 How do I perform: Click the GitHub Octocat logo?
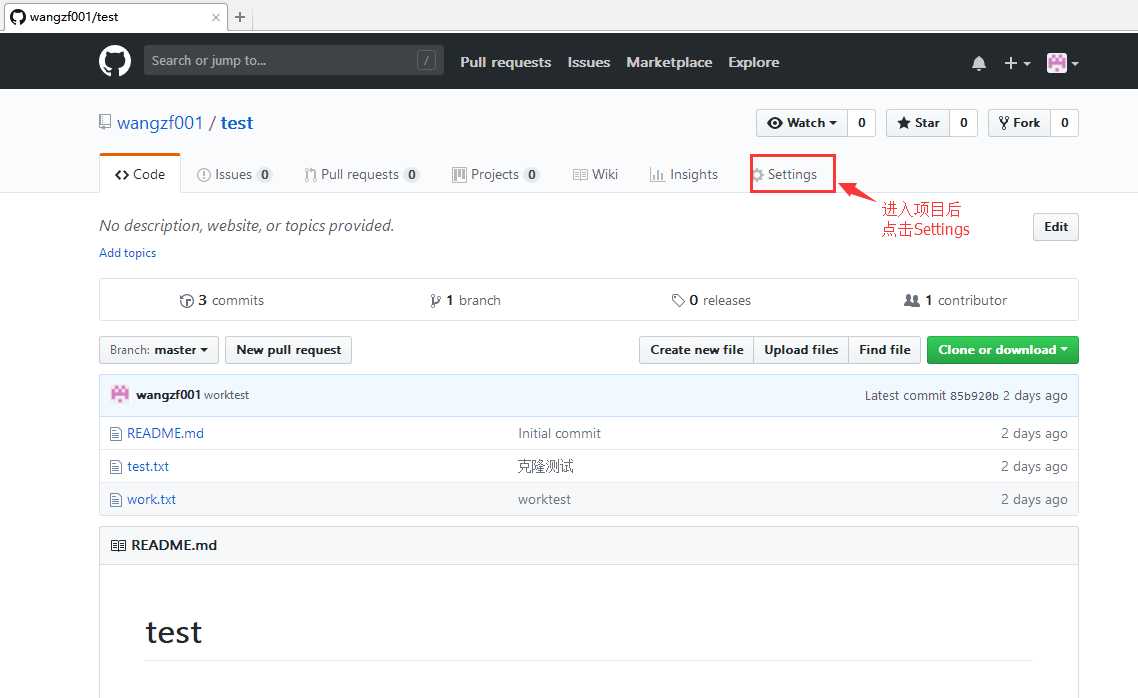(x=115, y=61)
